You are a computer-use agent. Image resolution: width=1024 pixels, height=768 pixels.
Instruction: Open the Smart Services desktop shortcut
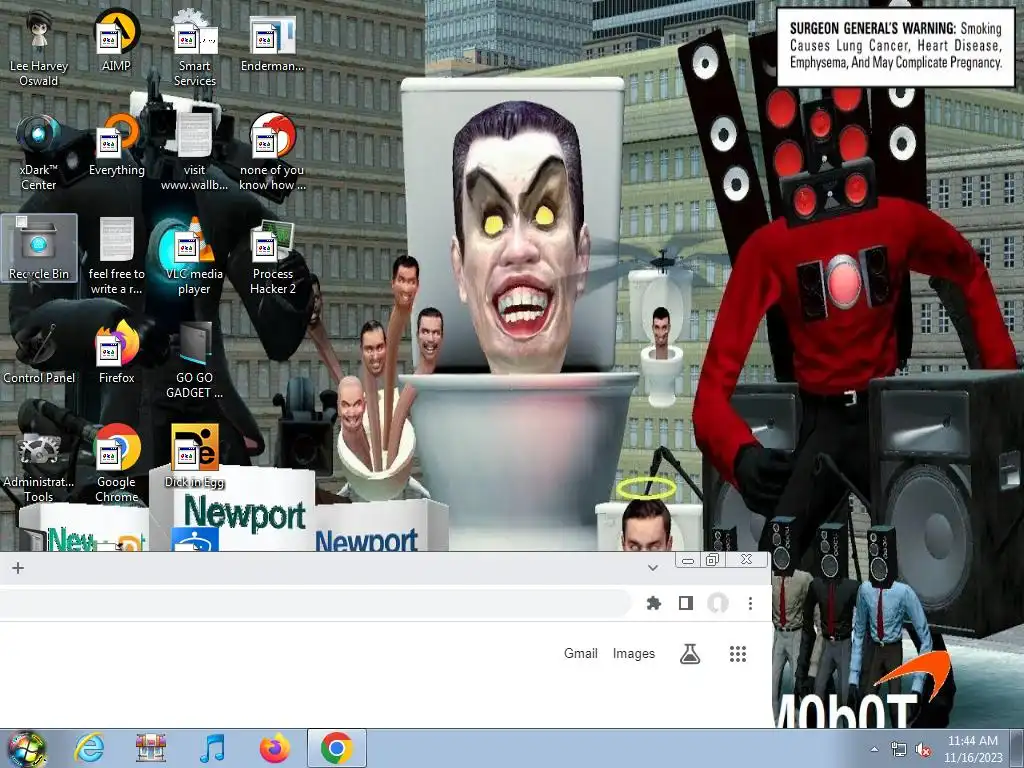click(195, 49)
